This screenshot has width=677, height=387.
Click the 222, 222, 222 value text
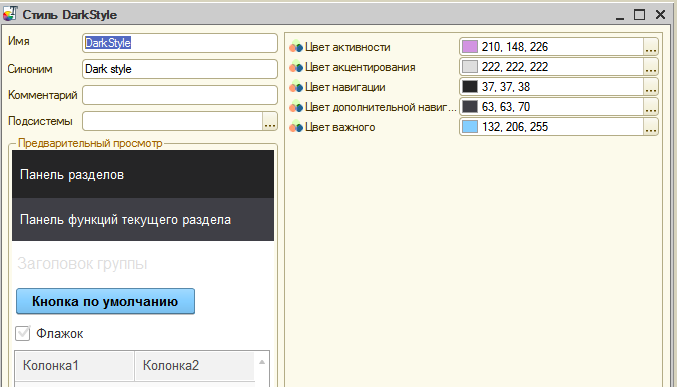click(515, 67)
